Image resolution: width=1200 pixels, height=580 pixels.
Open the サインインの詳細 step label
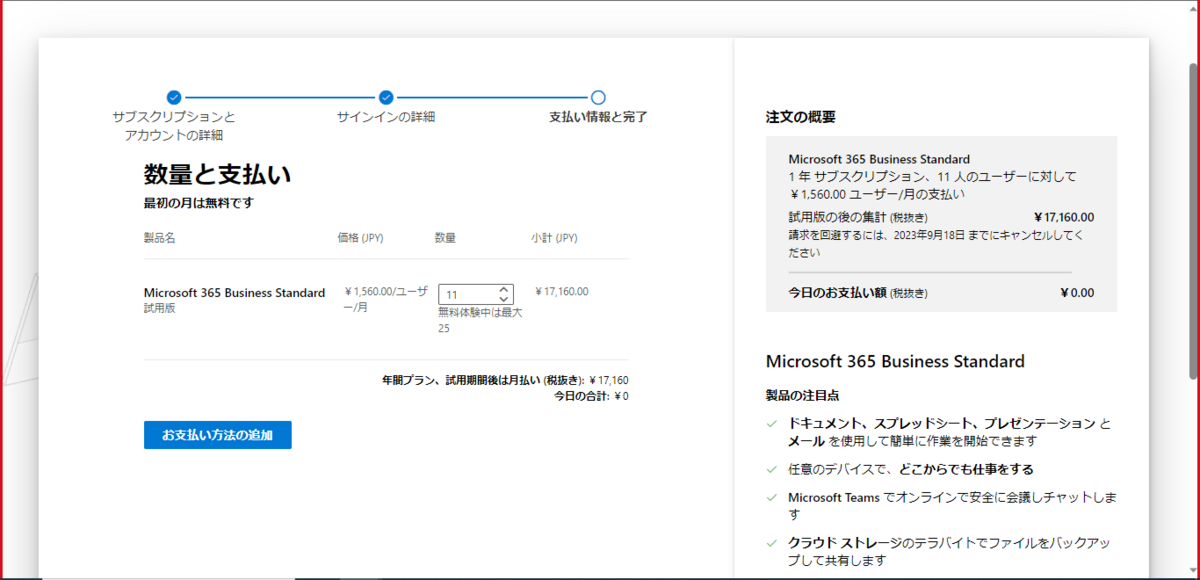(386, 117)
